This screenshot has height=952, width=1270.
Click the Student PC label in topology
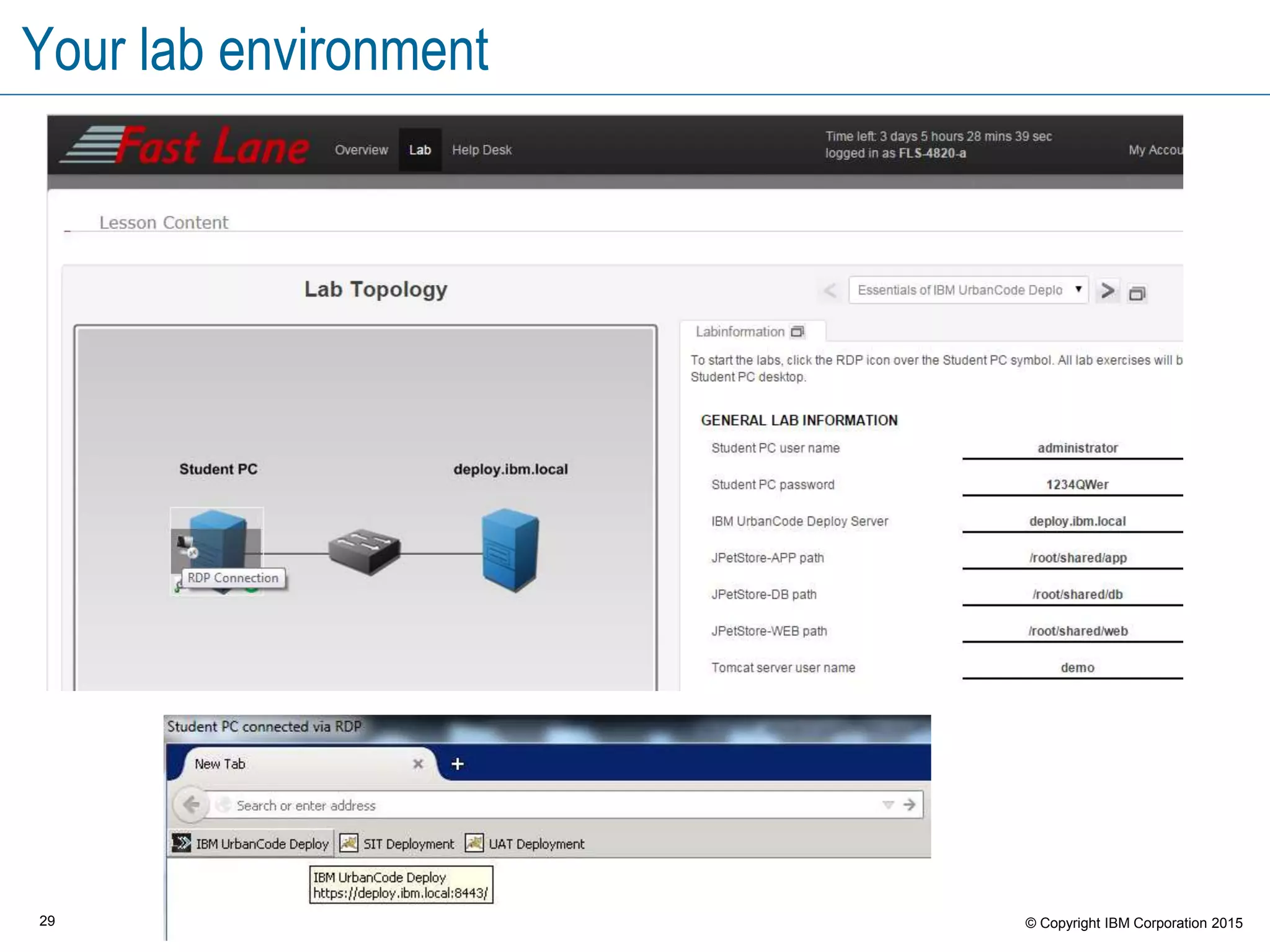coord(218,469)
